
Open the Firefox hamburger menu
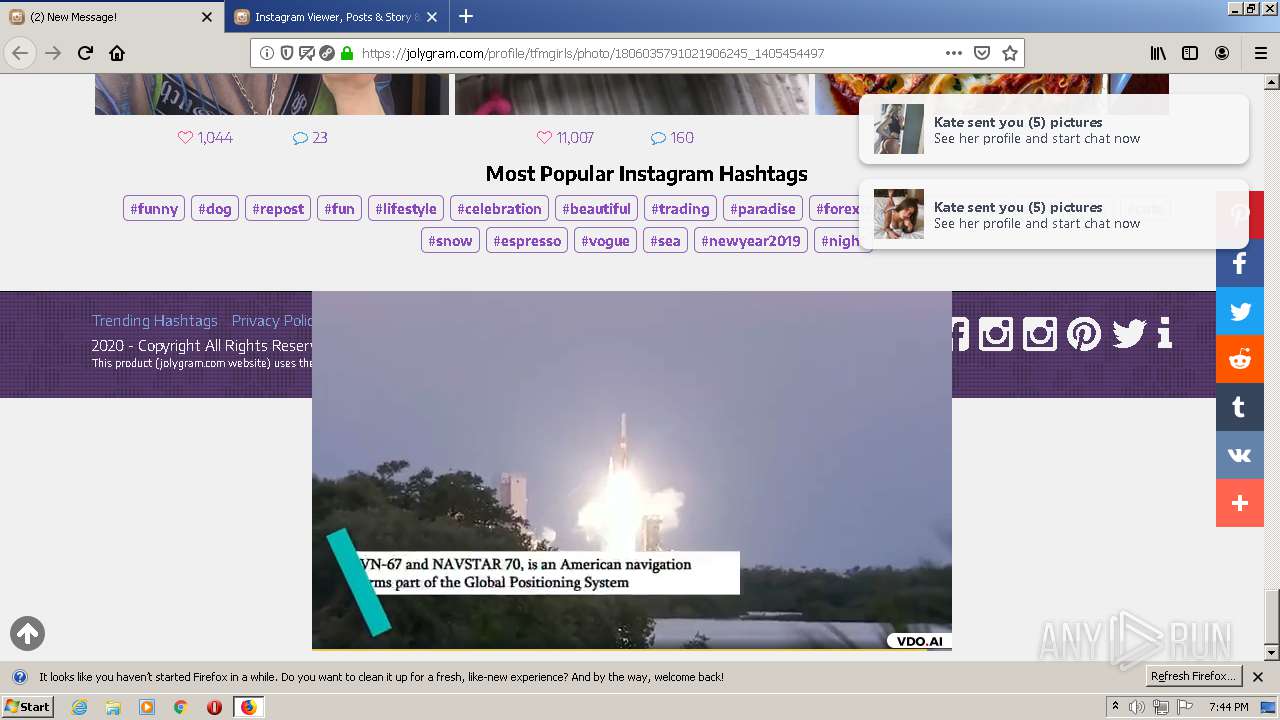tap(1260, 53)
